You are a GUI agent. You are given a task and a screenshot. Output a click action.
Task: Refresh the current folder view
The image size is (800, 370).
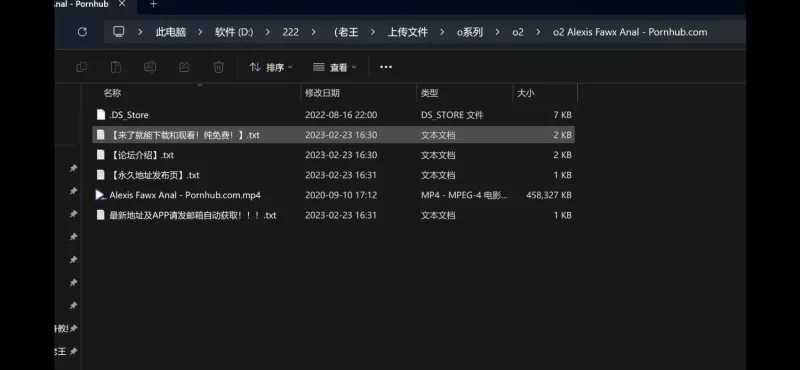[82, 32]
